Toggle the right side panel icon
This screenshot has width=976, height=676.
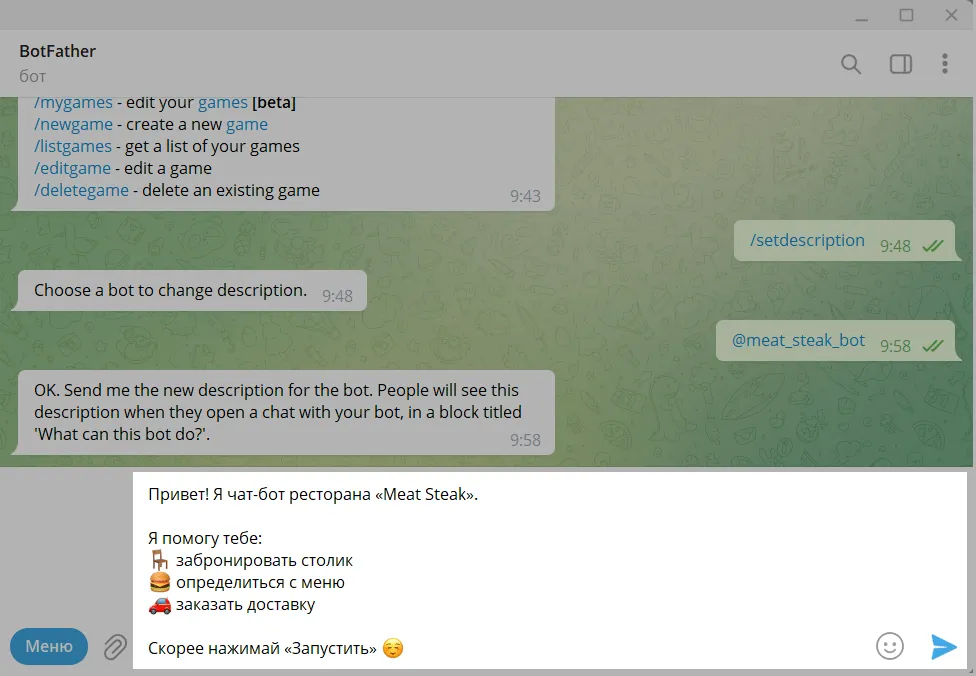pos(901,64)
